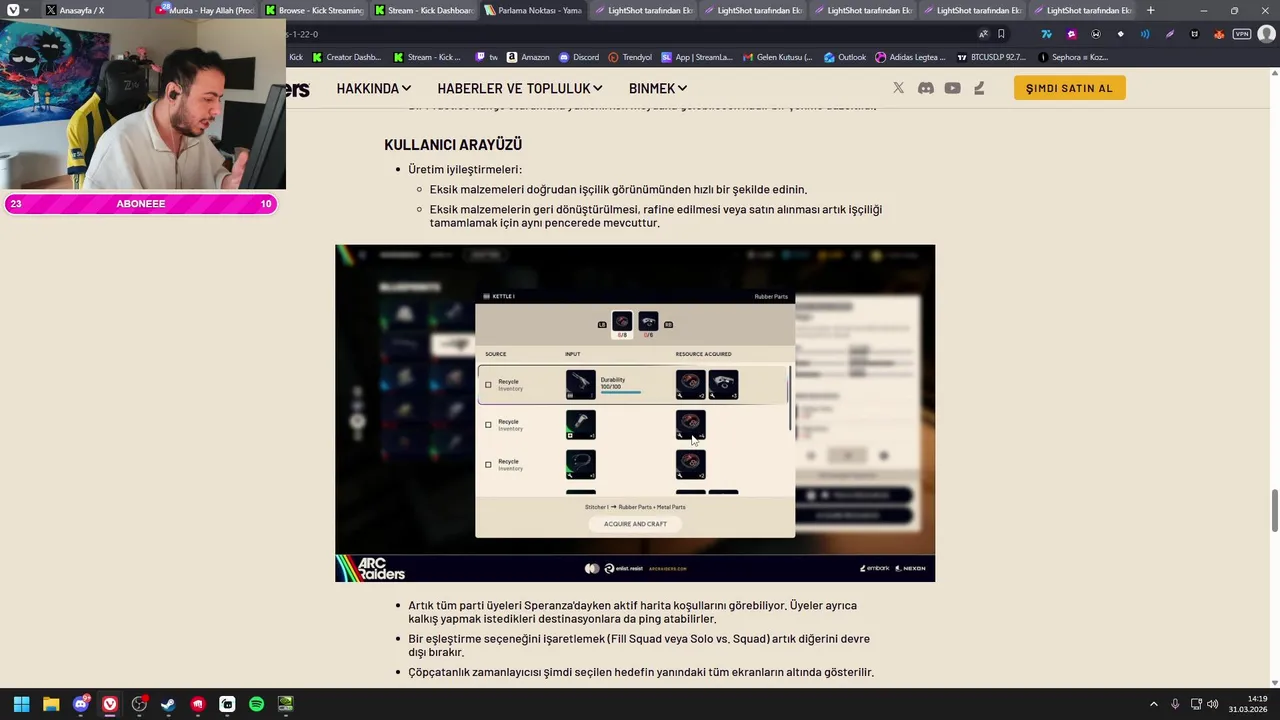Screen dimensions: 1280x720
Task: Click the Vivaldi taskbar icon
Action: pos(110,704)
